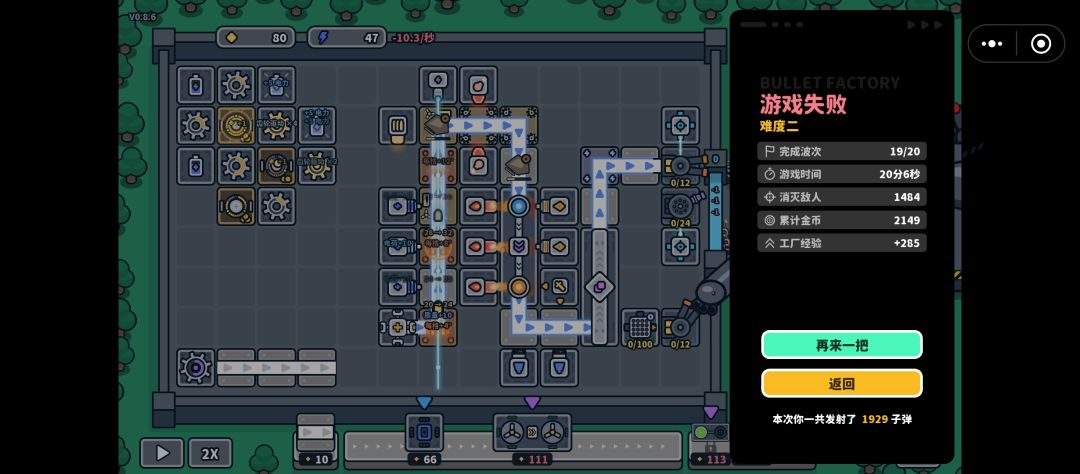The image size is (1080, 474).
Task: Click the purple triangle marker above the locked item
Action: click(710, 412)
